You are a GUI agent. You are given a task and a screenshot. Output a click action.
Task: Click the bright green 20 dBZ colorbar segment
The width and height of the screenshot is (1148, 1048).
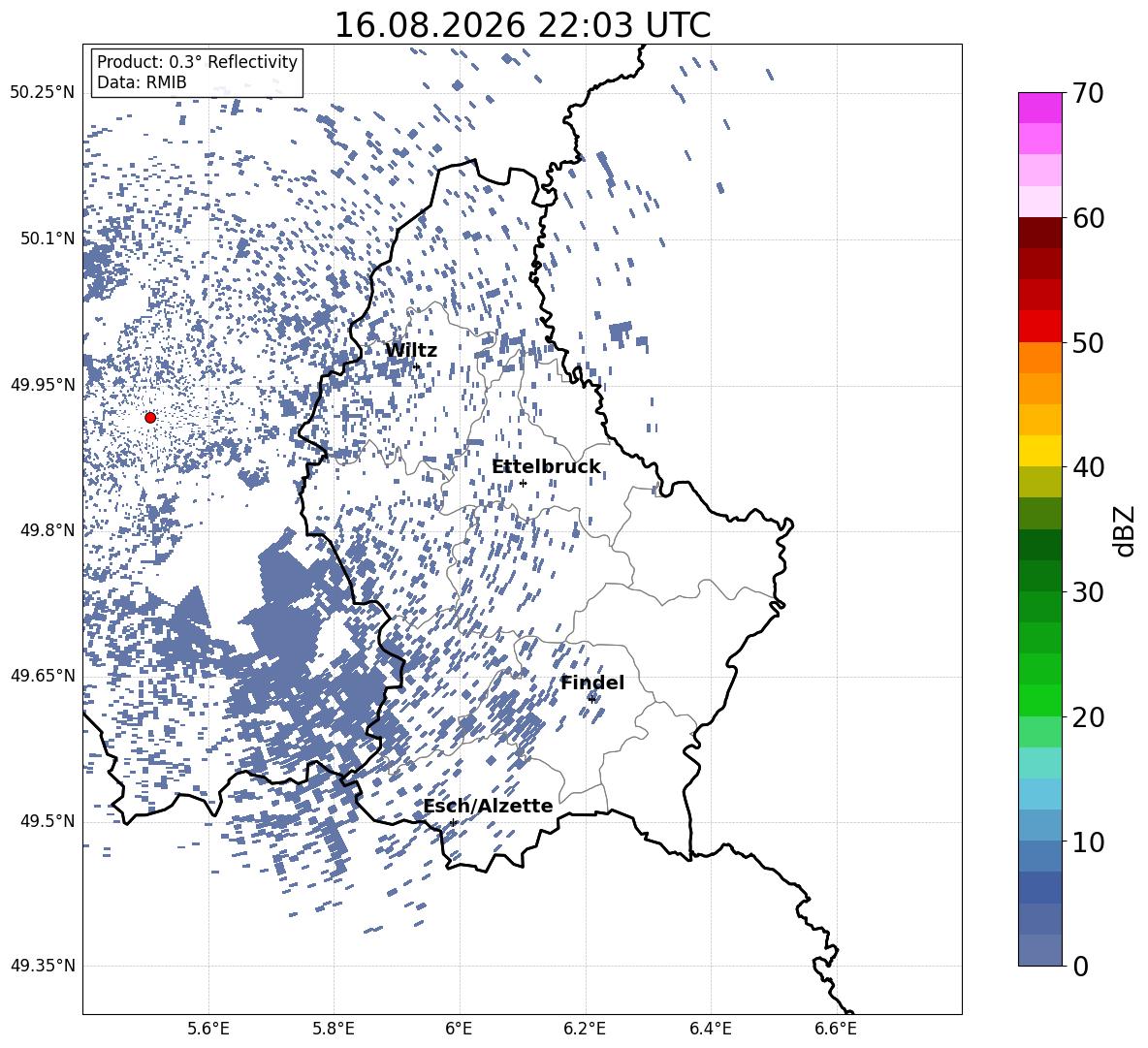[x=1039, y=700]
